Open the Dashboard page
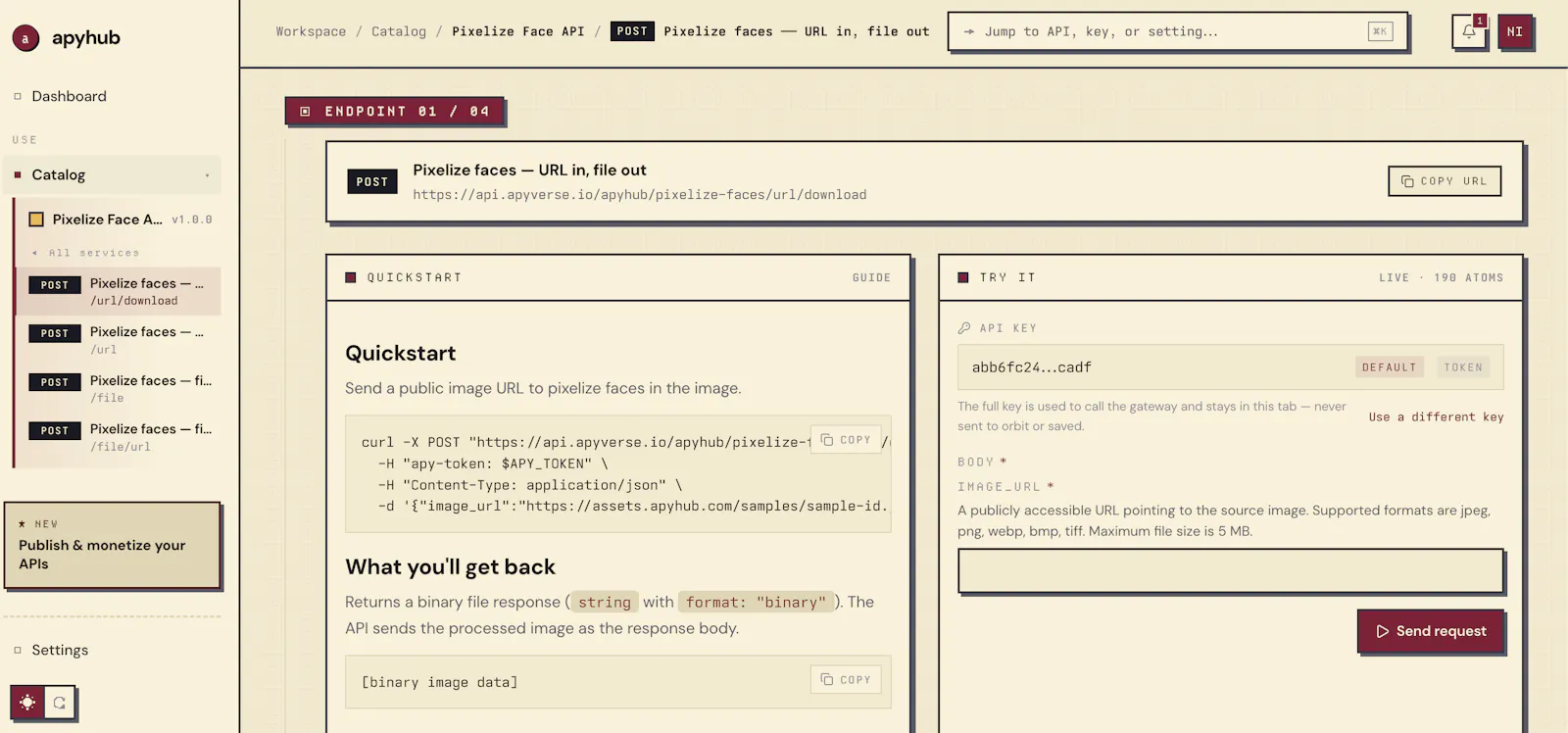 click(x=69, y=96)
